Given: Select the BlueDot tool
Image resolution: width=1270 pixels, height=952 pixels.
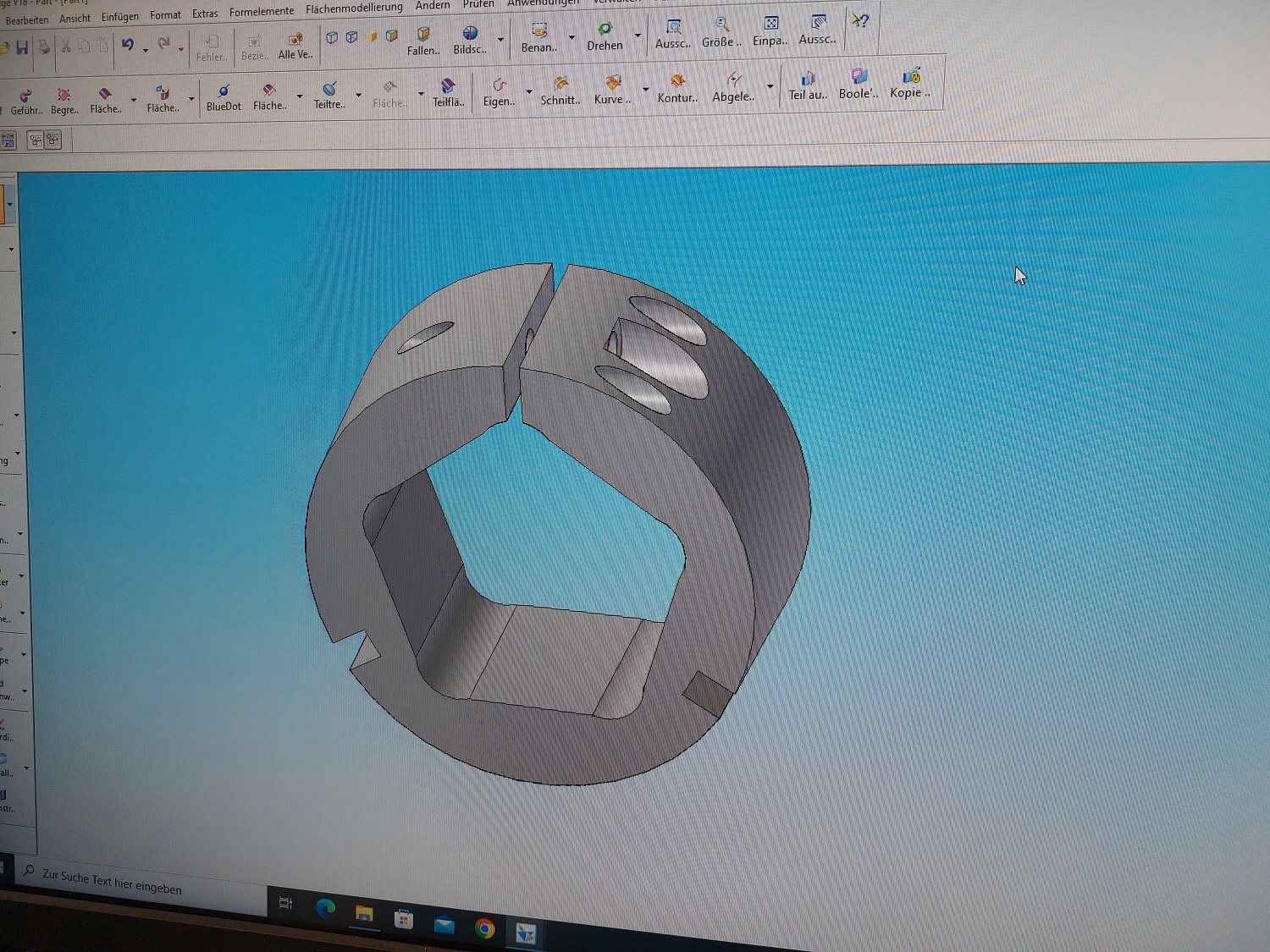Looking at the screenshot, I should 223,91.
